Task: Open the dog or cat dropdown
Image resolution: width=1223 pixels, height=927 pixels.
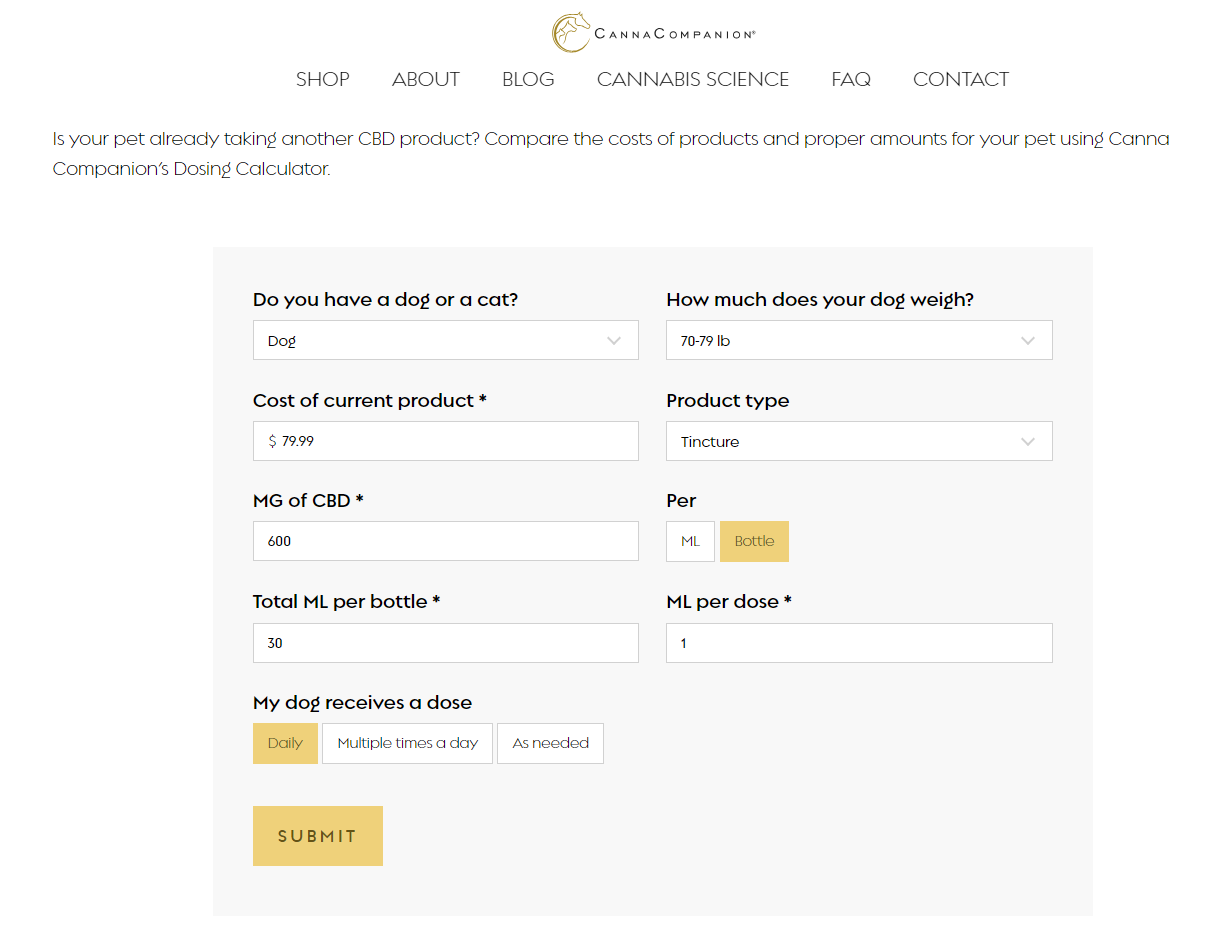Action: (445, 340)
